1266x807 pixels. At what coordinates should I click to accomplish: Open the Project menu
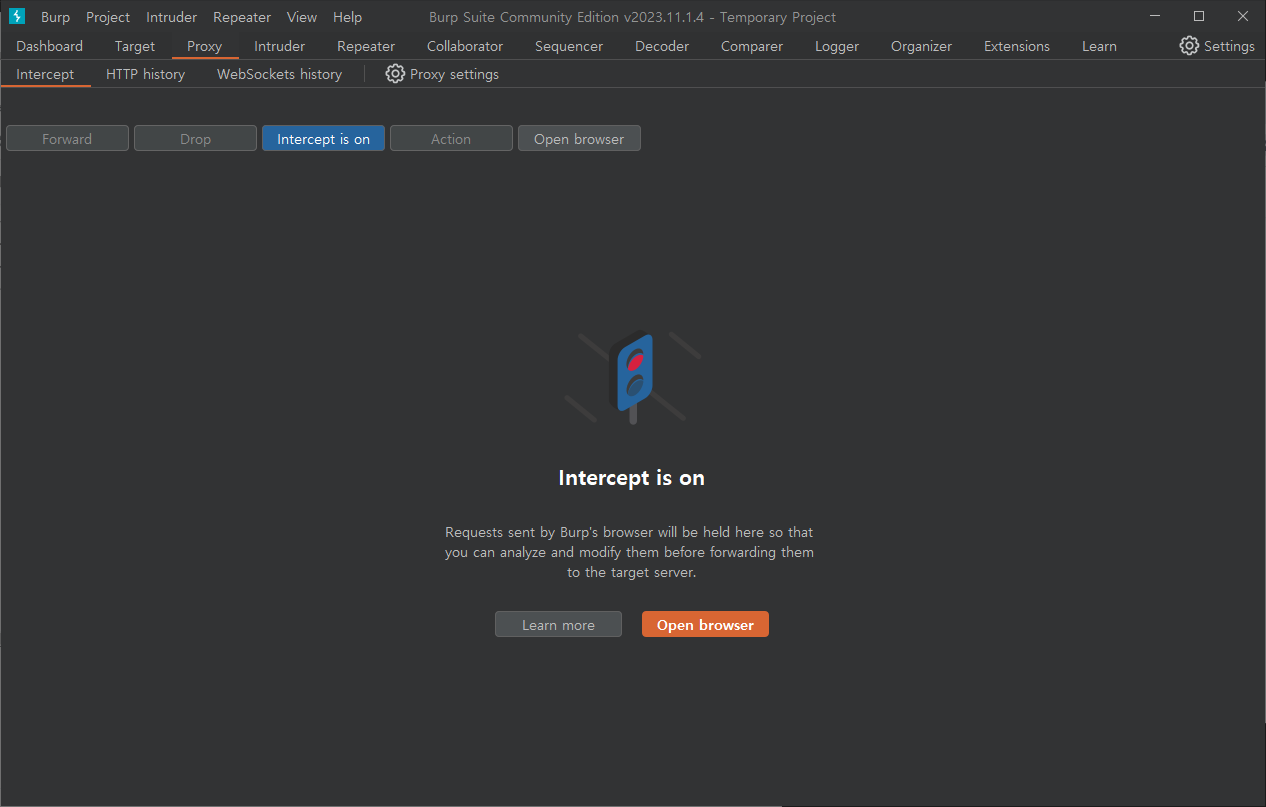pos(108,17)
